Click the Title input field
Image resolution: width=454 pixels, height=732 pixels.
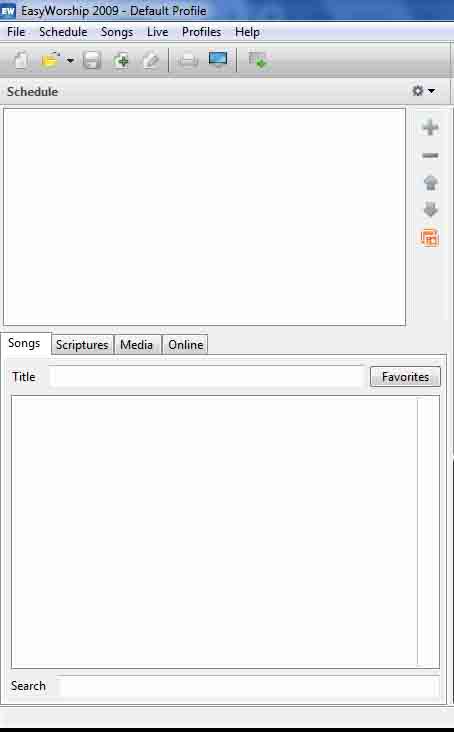click(206, 377)
